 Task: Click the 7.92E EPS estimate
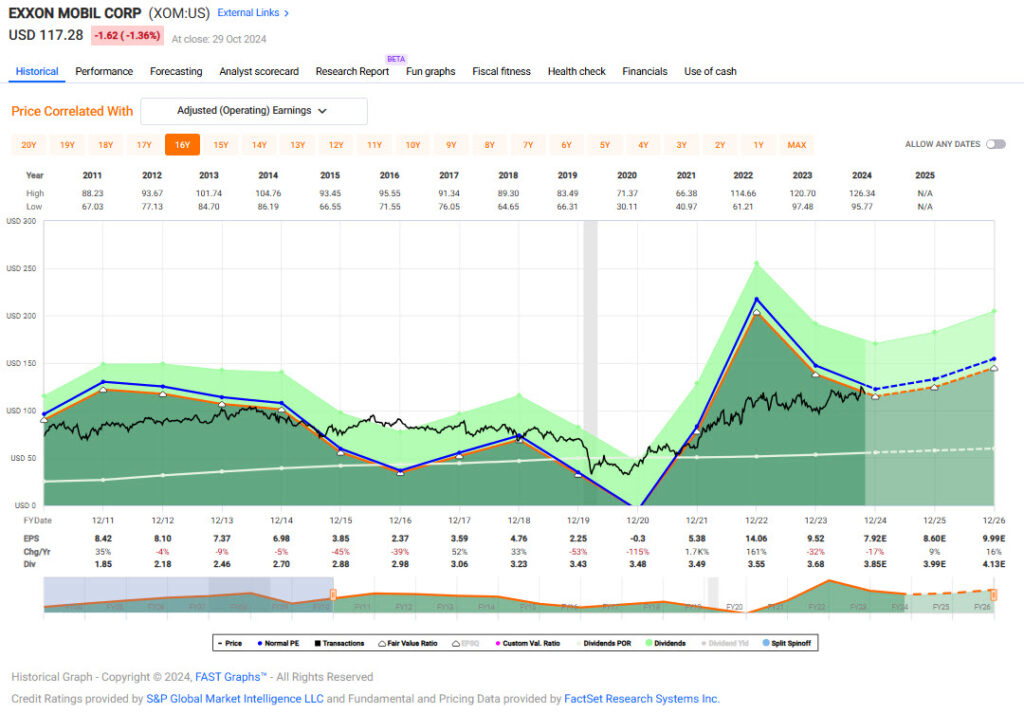point(875,539)
